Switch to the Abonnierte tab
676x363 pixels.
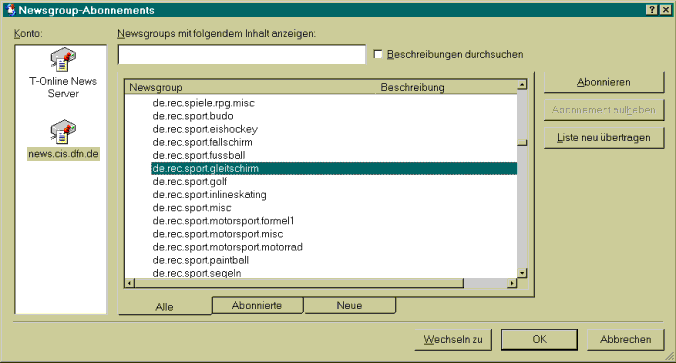tap(257, 305)
